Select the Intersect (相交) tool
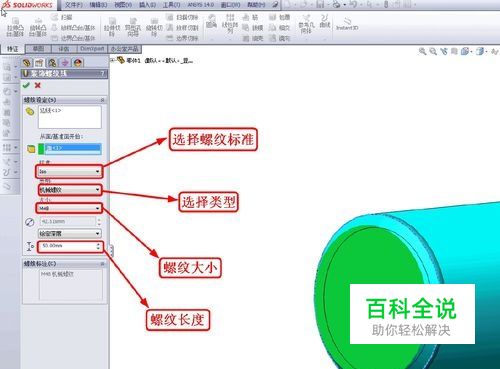The height and width of the screenshot is (369, 500). (x=279, y=28)
